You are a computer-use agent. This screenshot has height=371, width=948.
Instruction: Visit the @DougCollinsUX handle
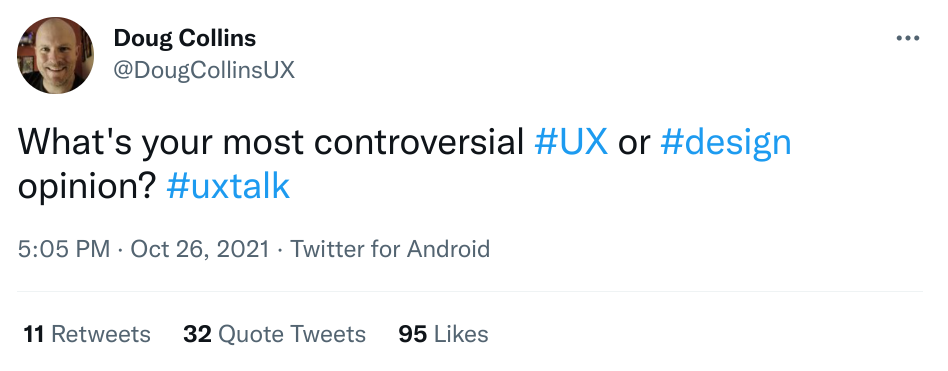coord(204,71)
